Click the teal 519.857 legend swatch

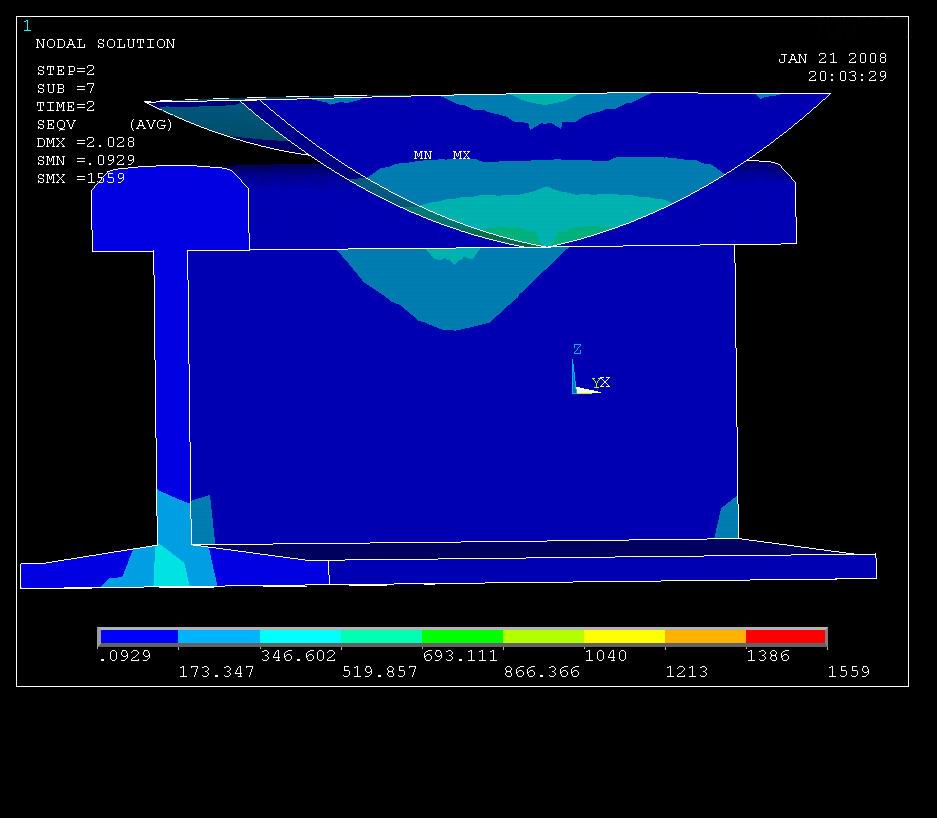coord(381,636)
